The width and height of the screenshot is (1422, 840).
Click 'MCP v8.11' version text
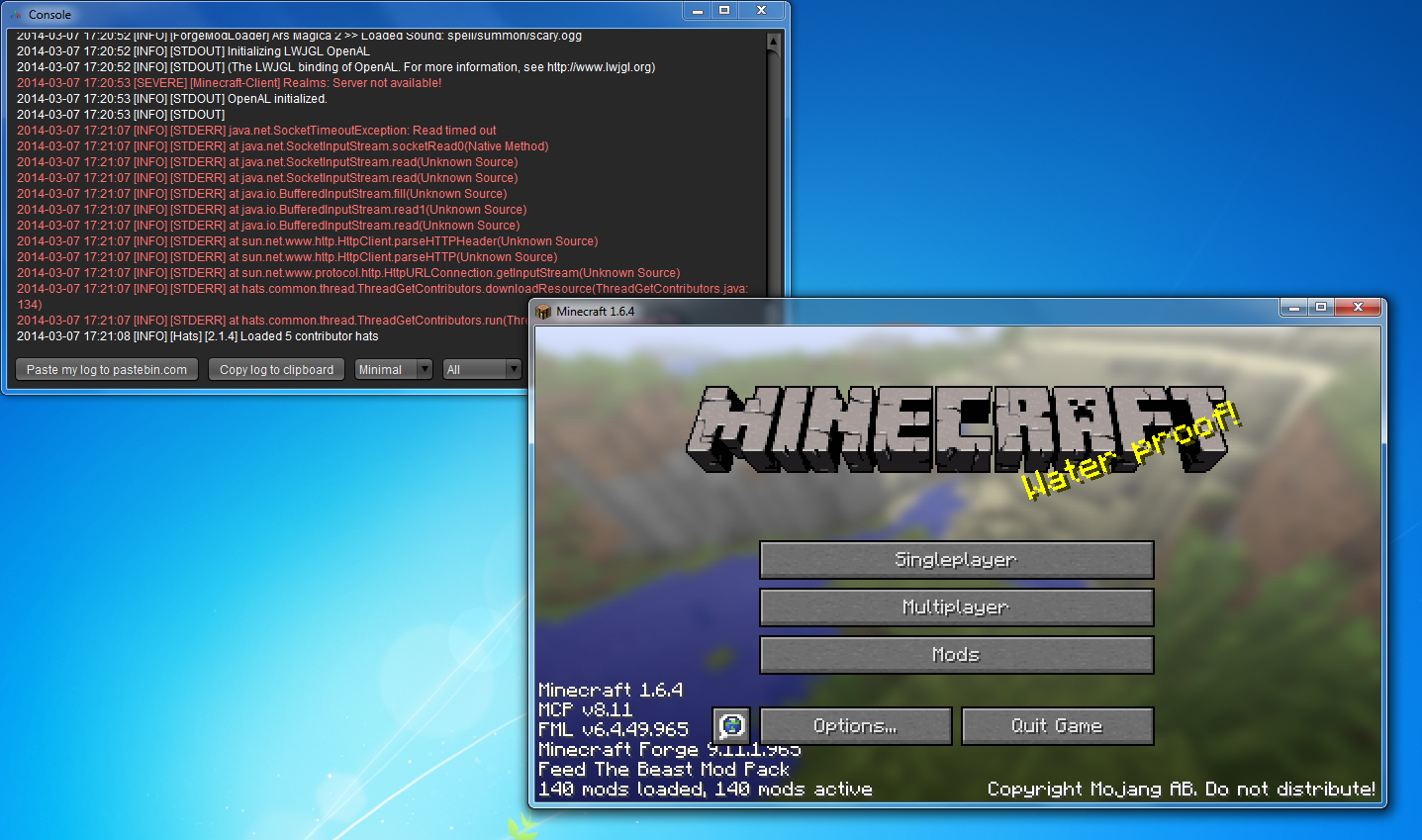[x=586, y=710]
